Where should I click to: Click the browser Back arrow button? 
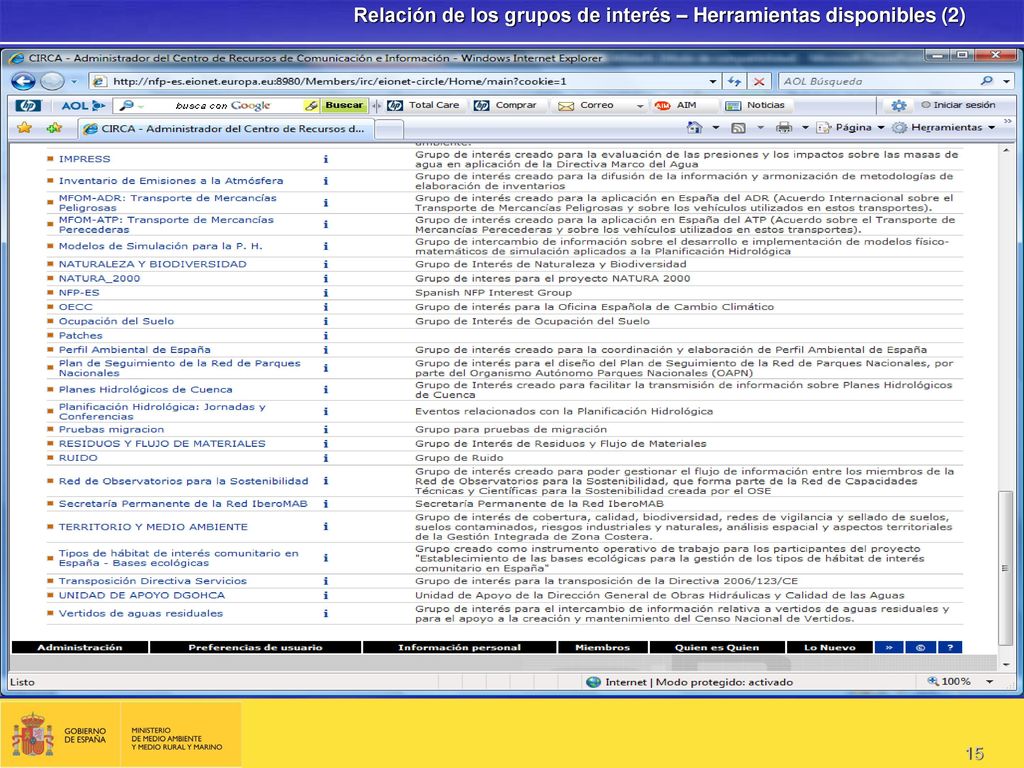coord(24,81)
